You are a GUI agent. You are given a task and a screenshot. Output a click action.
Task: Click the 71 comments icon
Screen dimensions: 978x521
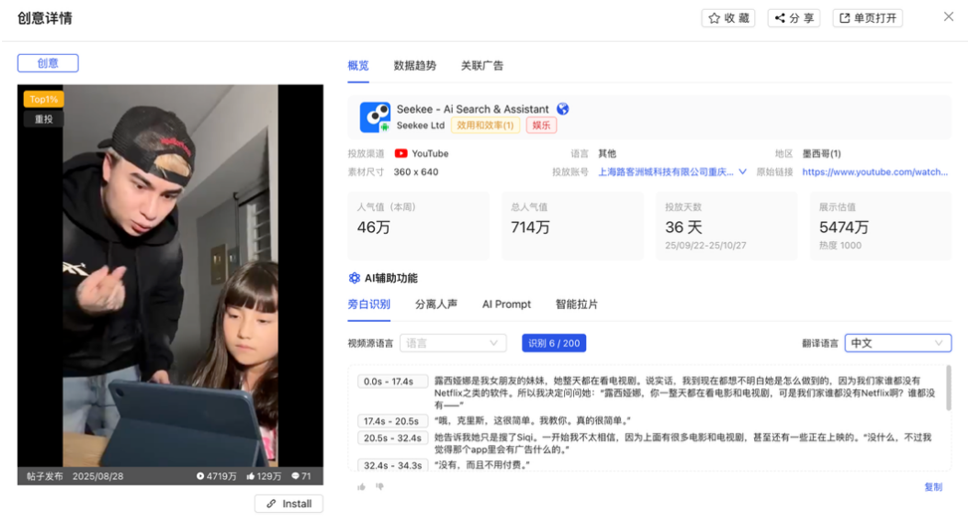pos(296,476)
